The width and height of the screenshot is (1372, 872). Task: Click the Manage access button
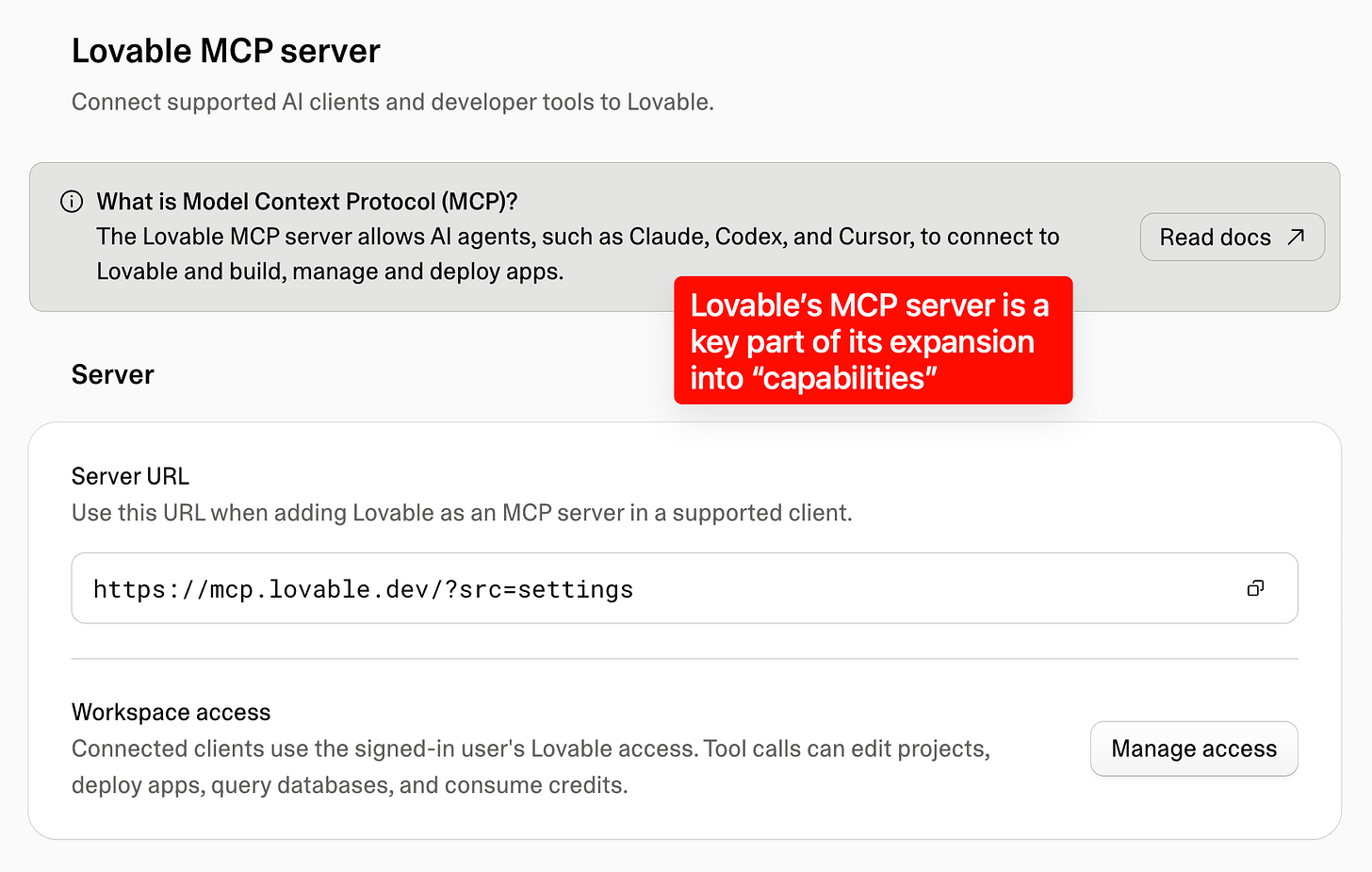(x=1194, y=749)
